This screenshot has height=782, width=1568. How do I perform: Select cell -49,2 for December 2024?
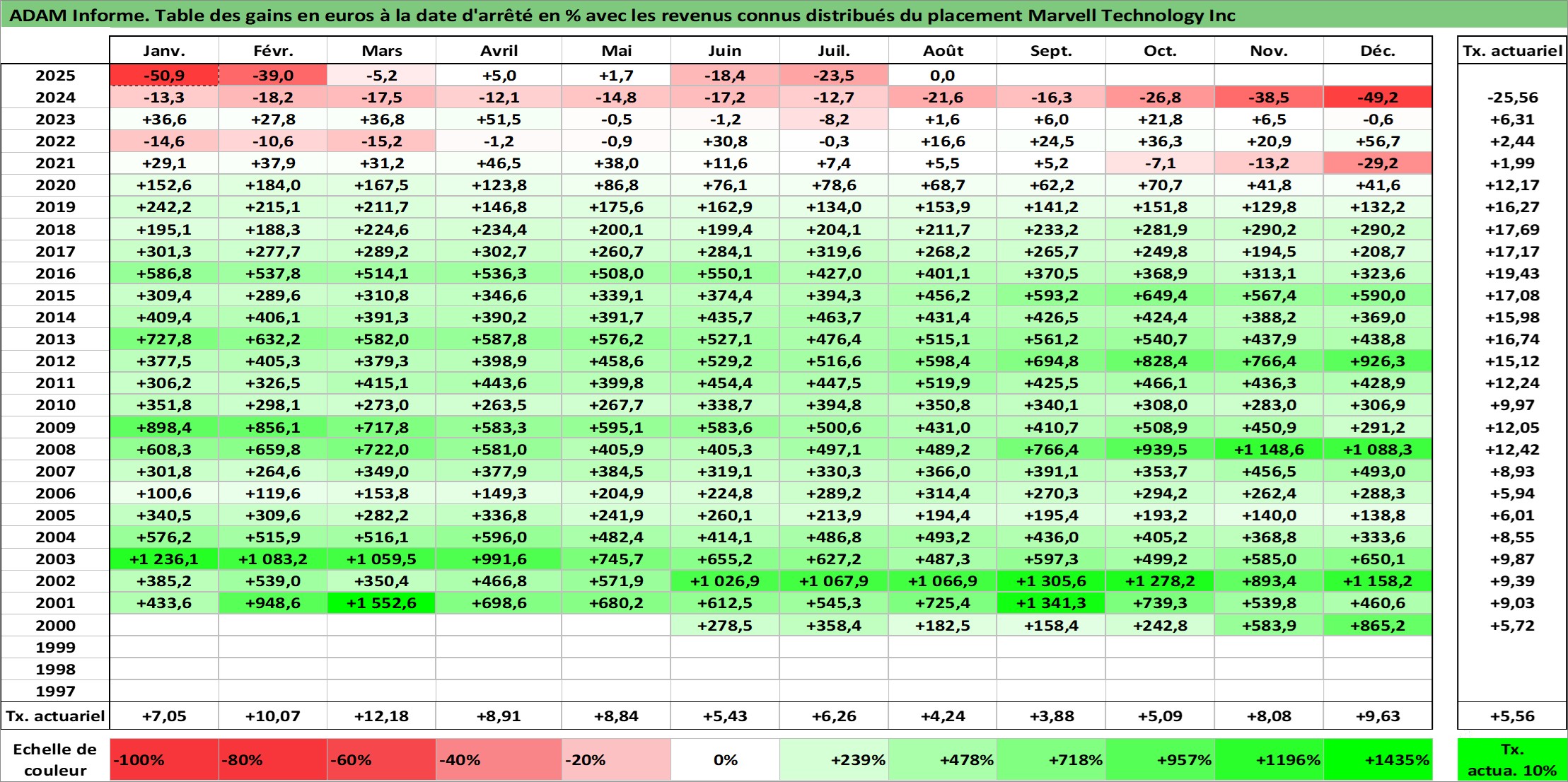click(x=1378, y=98)
